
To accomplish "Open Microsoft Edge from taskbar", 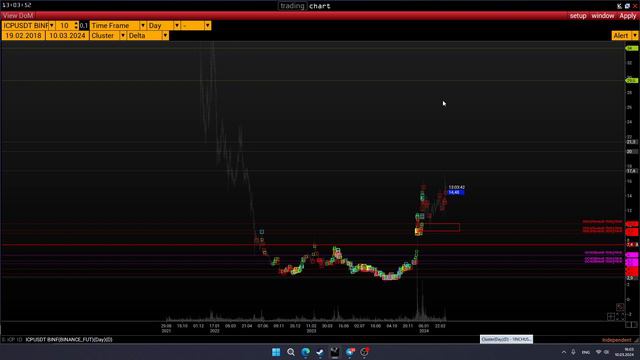I will coord(305,352).
